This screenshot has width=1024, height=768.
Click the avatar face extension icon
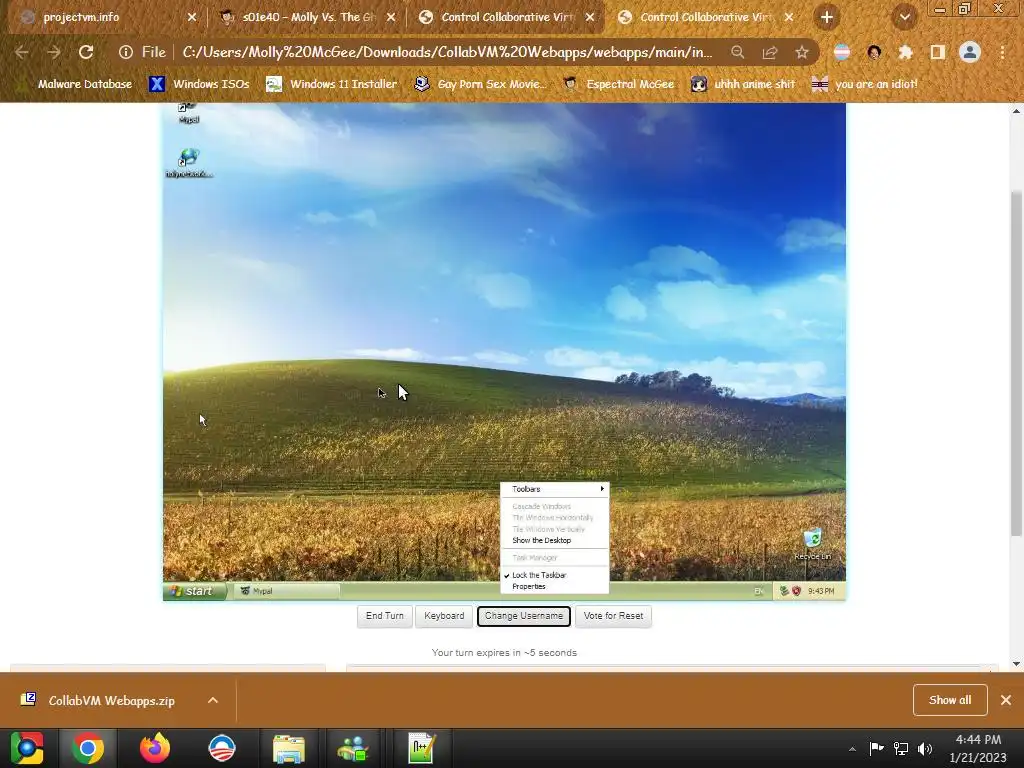(874, 52)
